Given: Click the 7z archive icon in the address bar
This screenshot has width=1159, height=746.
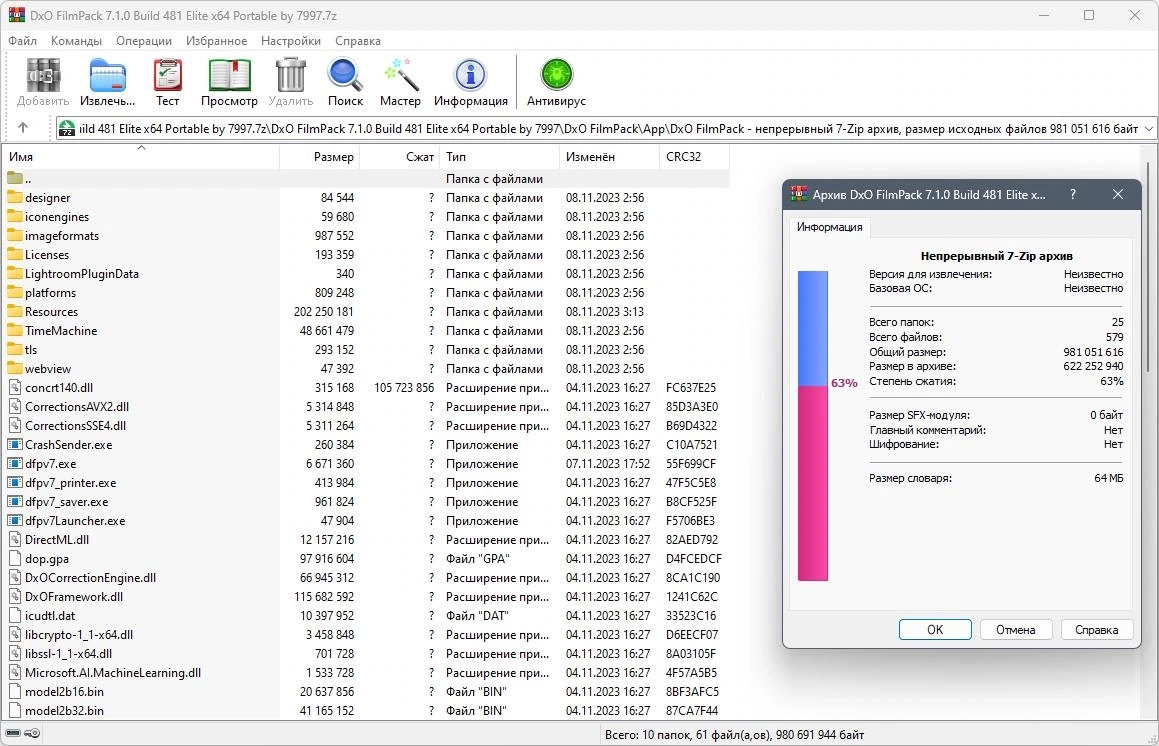Looking at the screenshot, I should coord(67,129).
